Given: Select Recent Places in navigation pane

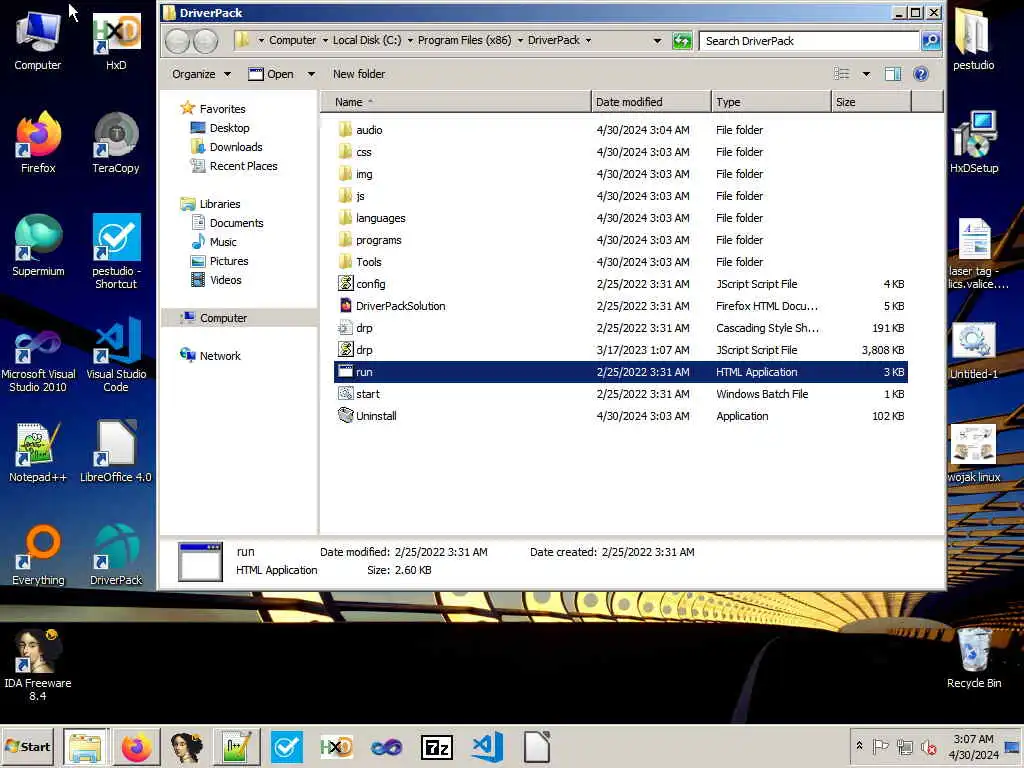Looking at the screenshot, I should coord(234,166).
